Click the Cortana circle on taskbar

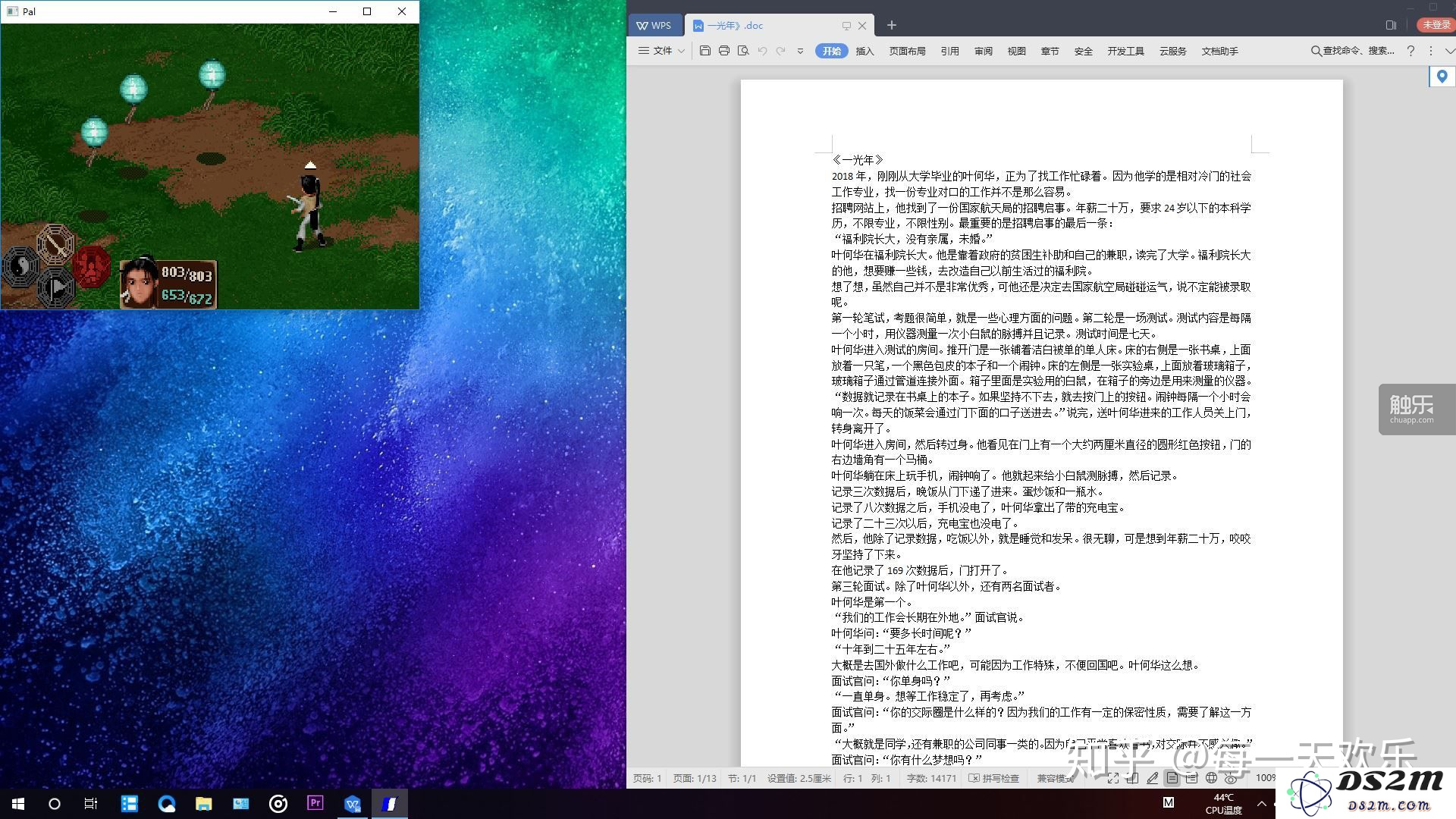pyautogui.click(x=54, y=804)
